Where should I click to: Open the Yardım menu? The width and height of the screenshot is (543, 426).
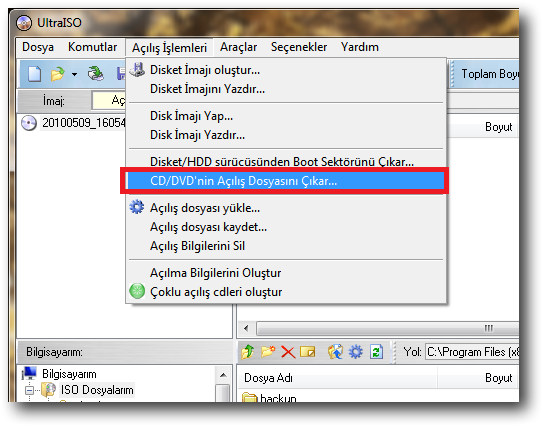[359, 47]
